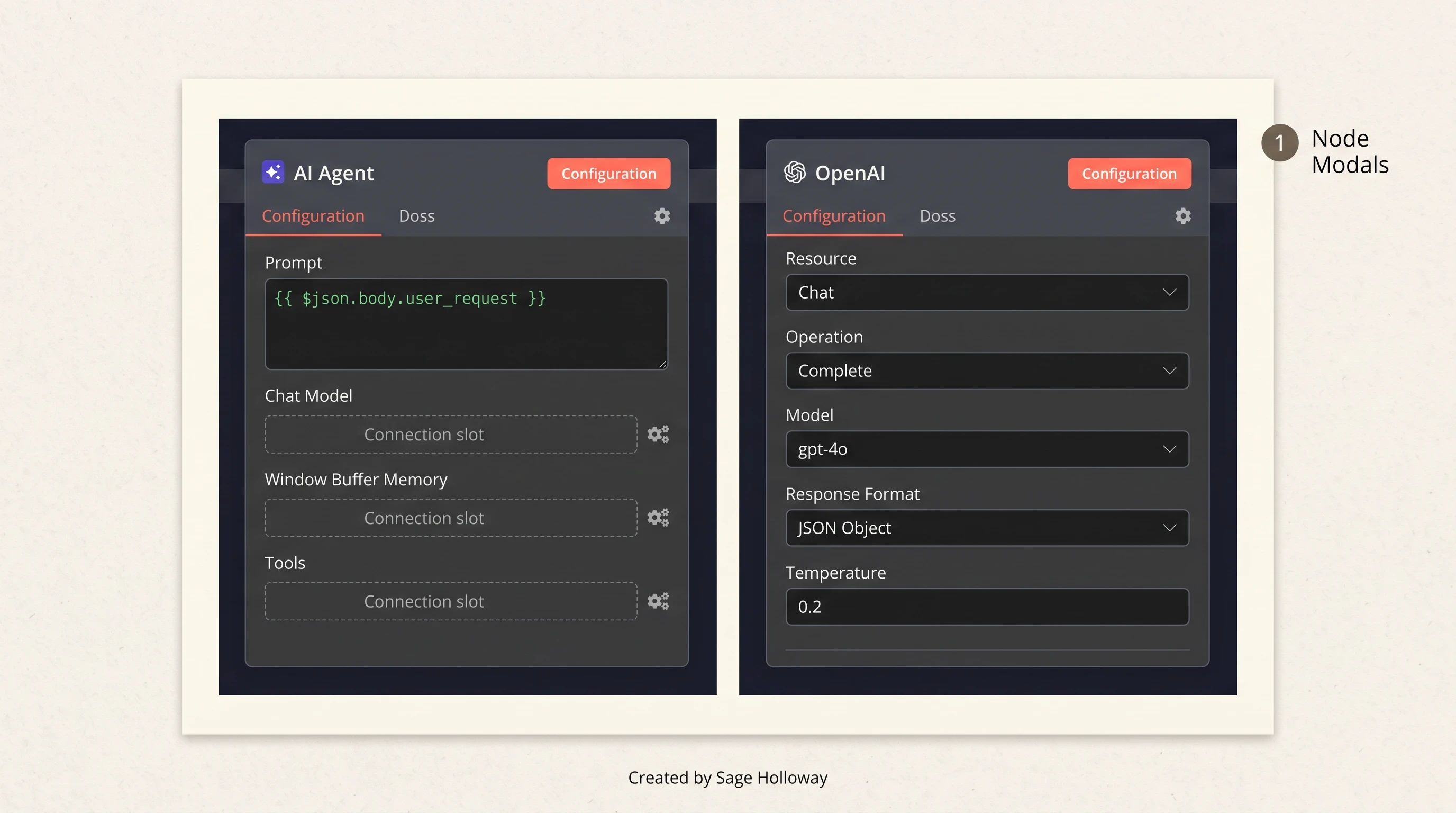Switch to Doss tab in OpenAI panel

pos(937,216)
